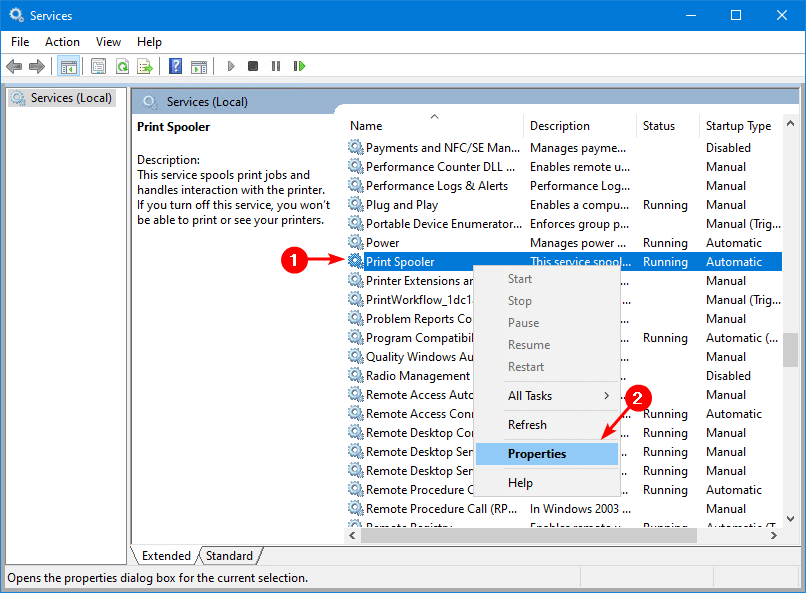Click the horizontal scrollbar's right arrow

(x=775, y=537)
